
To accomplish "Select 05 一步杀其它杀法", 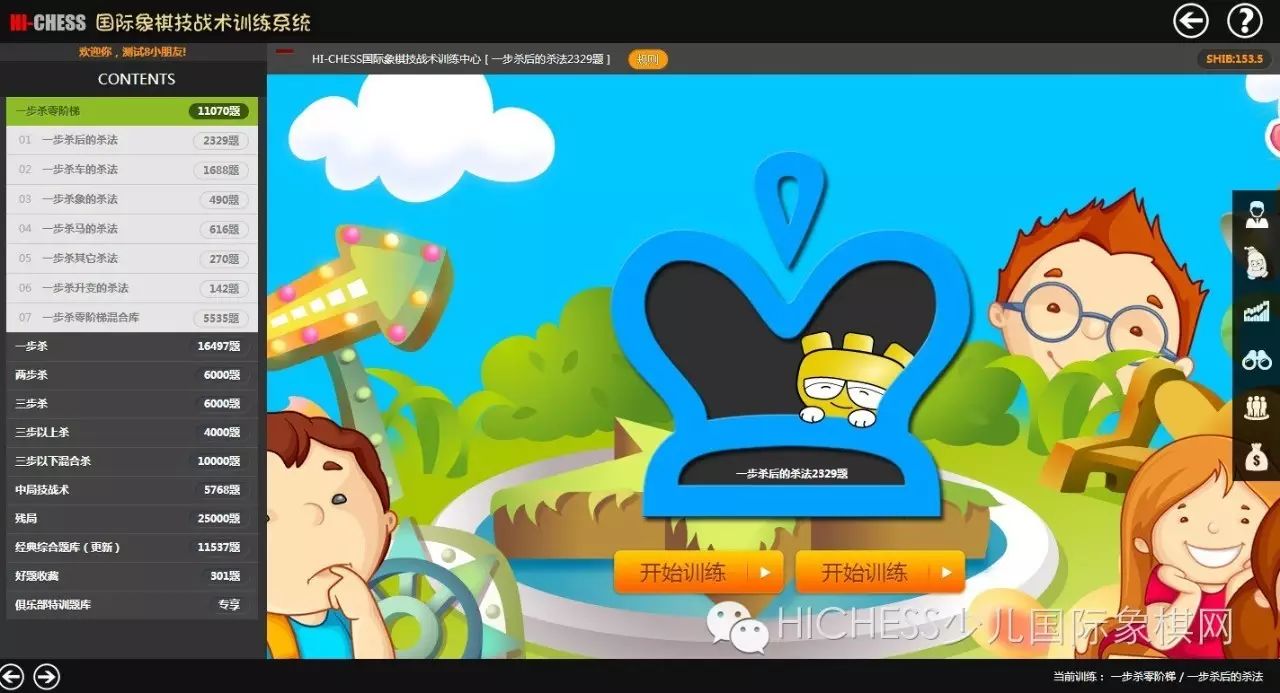I will tap(132, 259).
